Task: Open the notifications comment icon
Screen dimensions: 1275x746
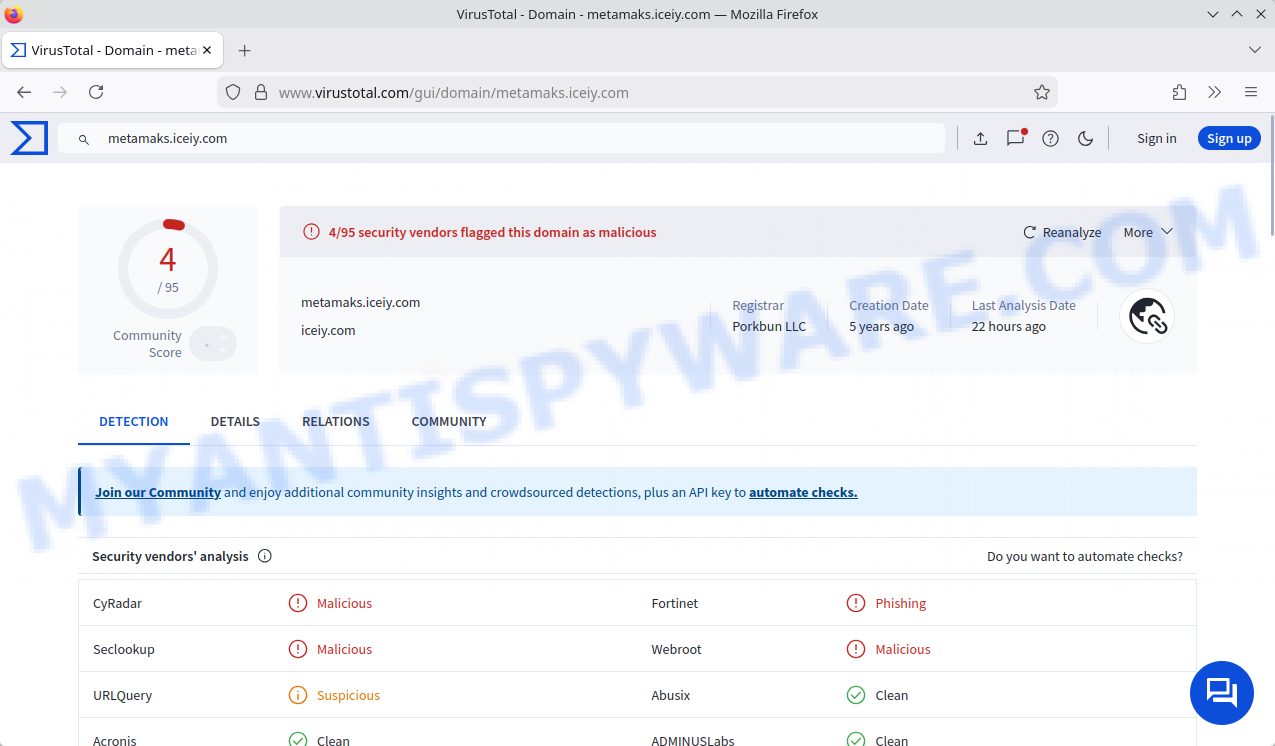Action: tap(1015, 139)
